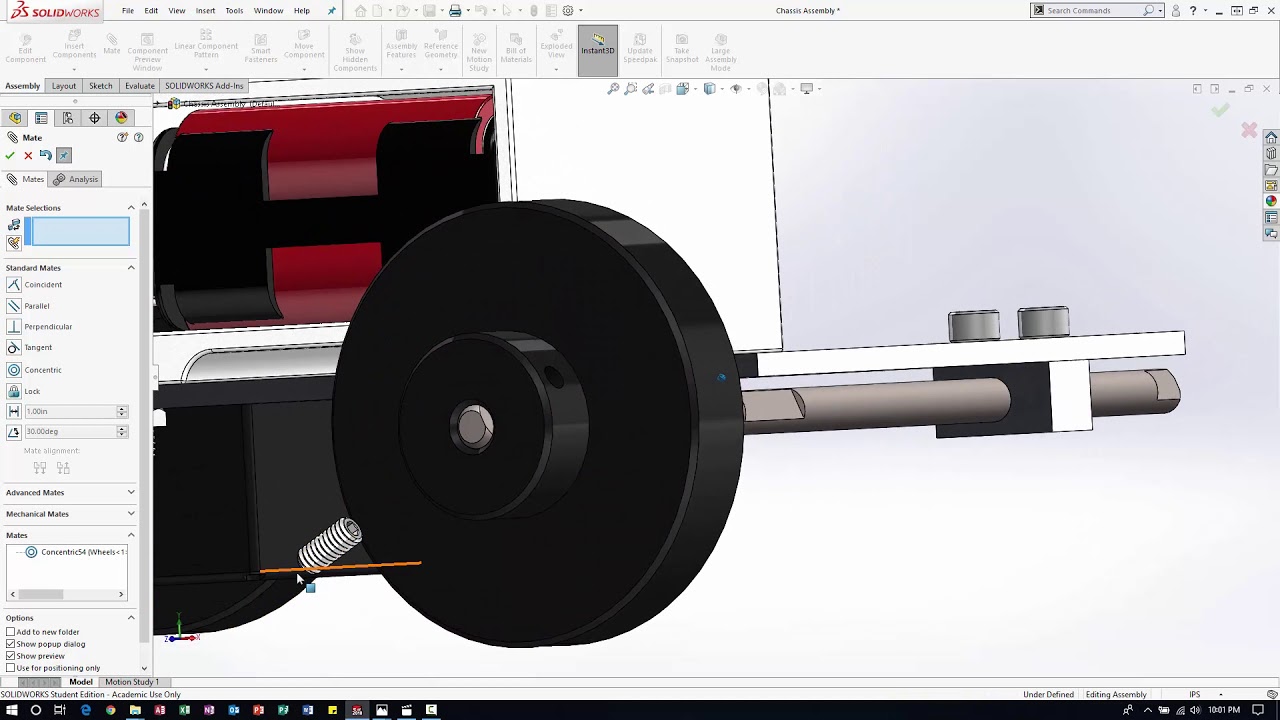The image size is (1280, 720).
Task: Click the angle value field 30.00deg
Action: point(70,431)
